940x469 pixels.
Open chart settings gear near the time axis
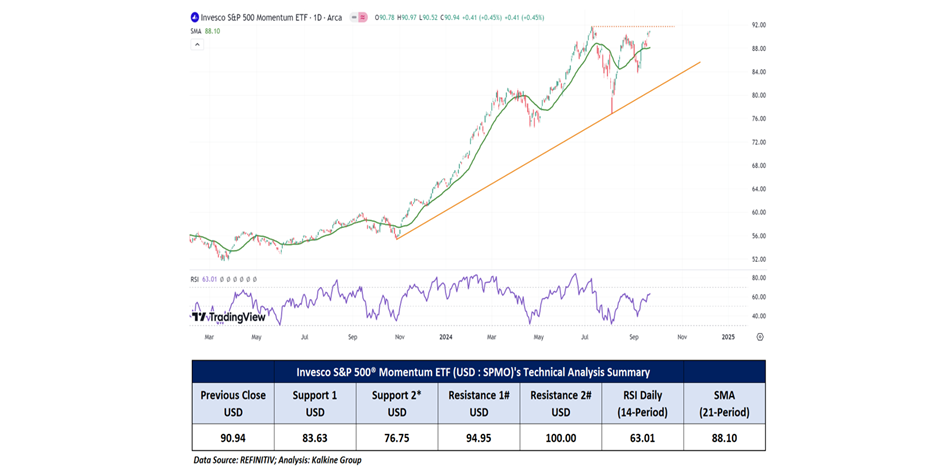760,337
